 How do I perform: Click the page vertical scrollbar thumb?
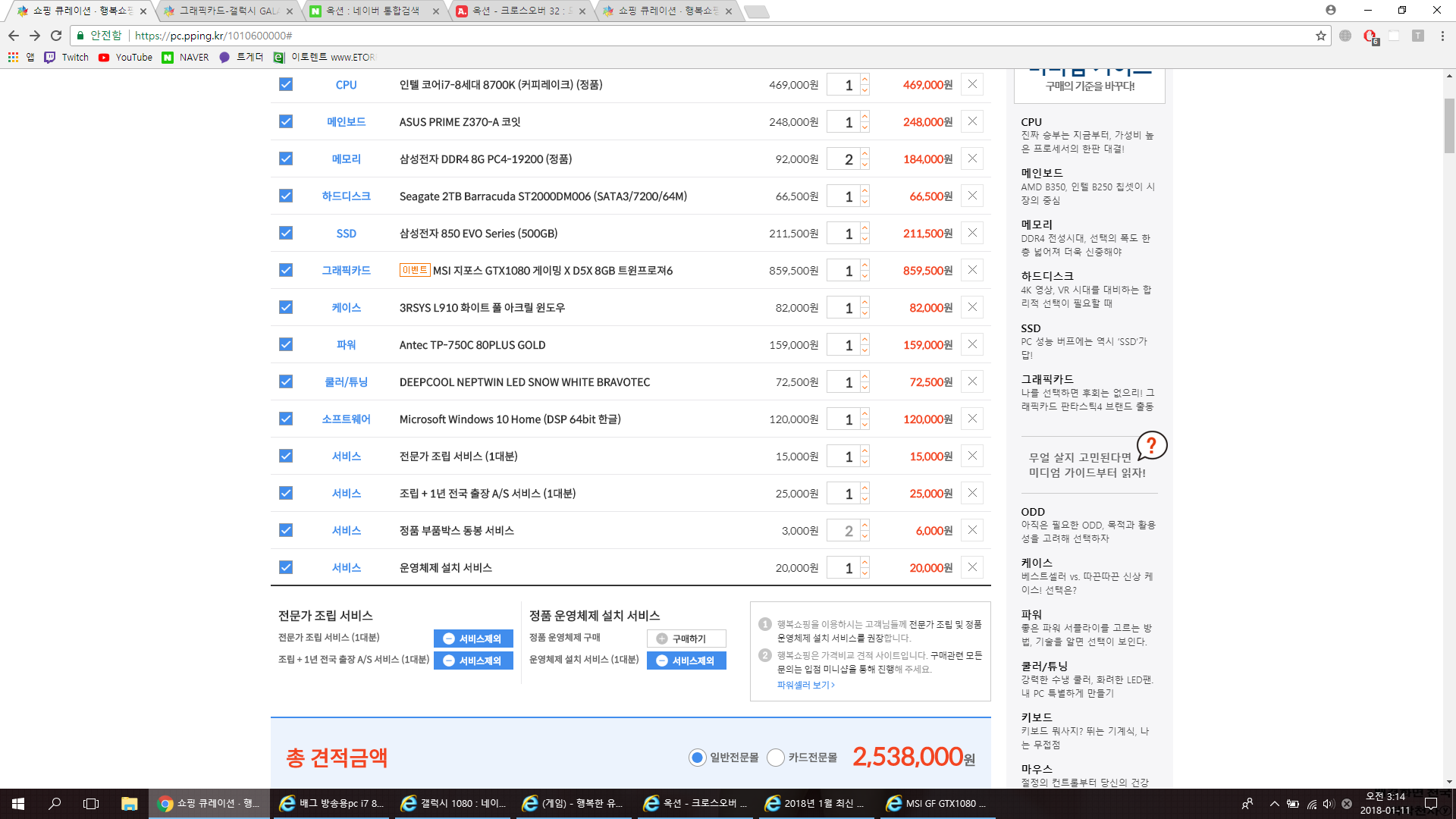[x=1449, y=125]
